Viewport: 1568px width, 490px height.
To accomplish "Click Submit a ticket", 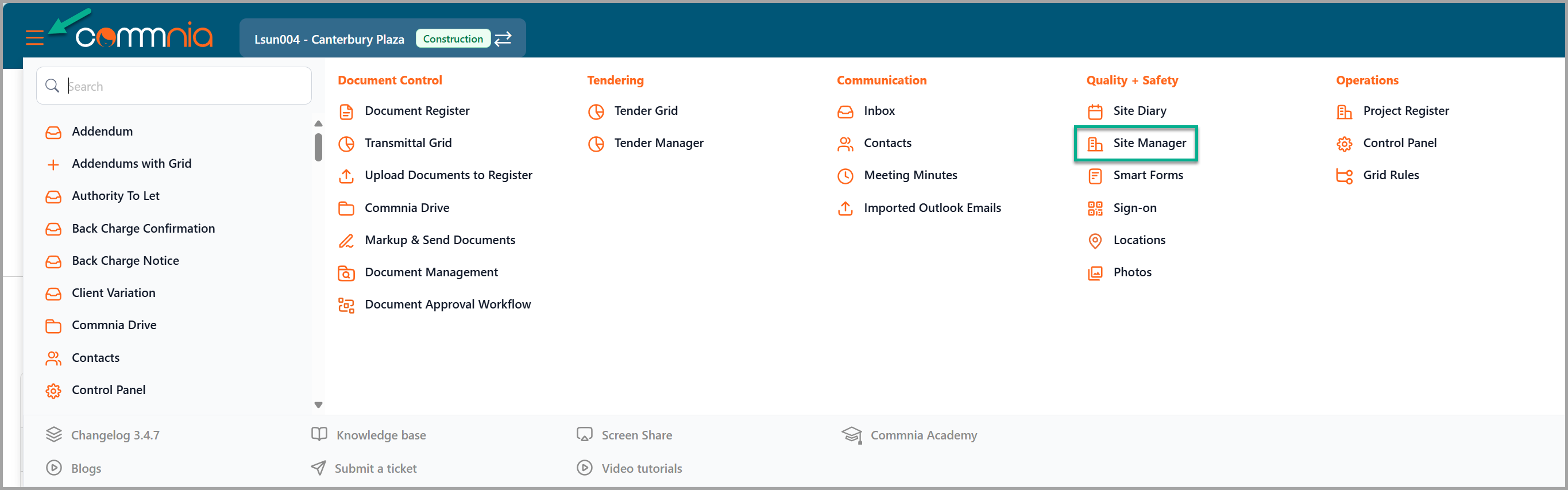I will pyautogui.click(x=376, y=469).
